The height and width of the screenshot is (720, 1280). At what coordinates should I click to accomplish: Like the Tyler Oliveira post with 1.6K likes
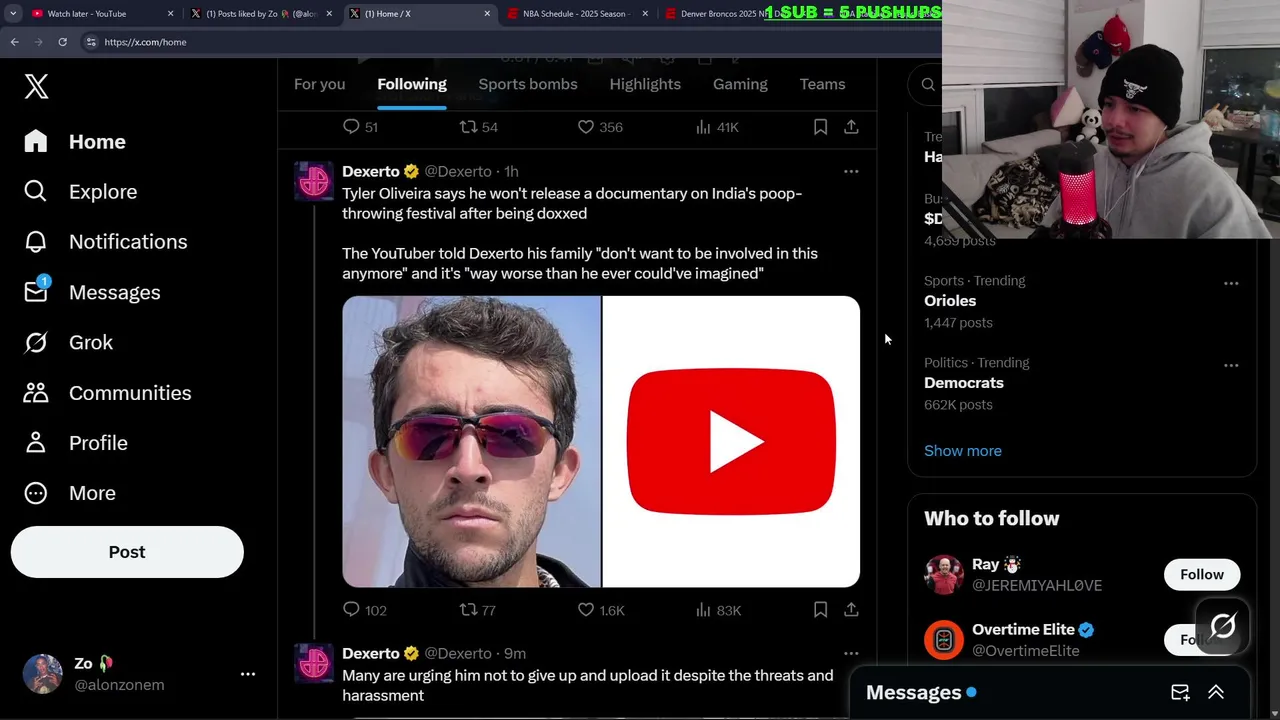click(601, 610)
